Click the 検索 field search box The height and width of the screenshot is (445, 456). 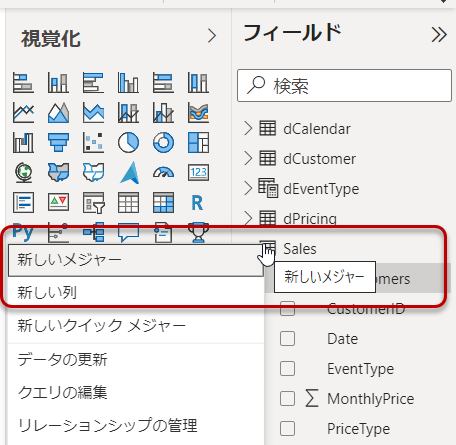coord(344,86)
